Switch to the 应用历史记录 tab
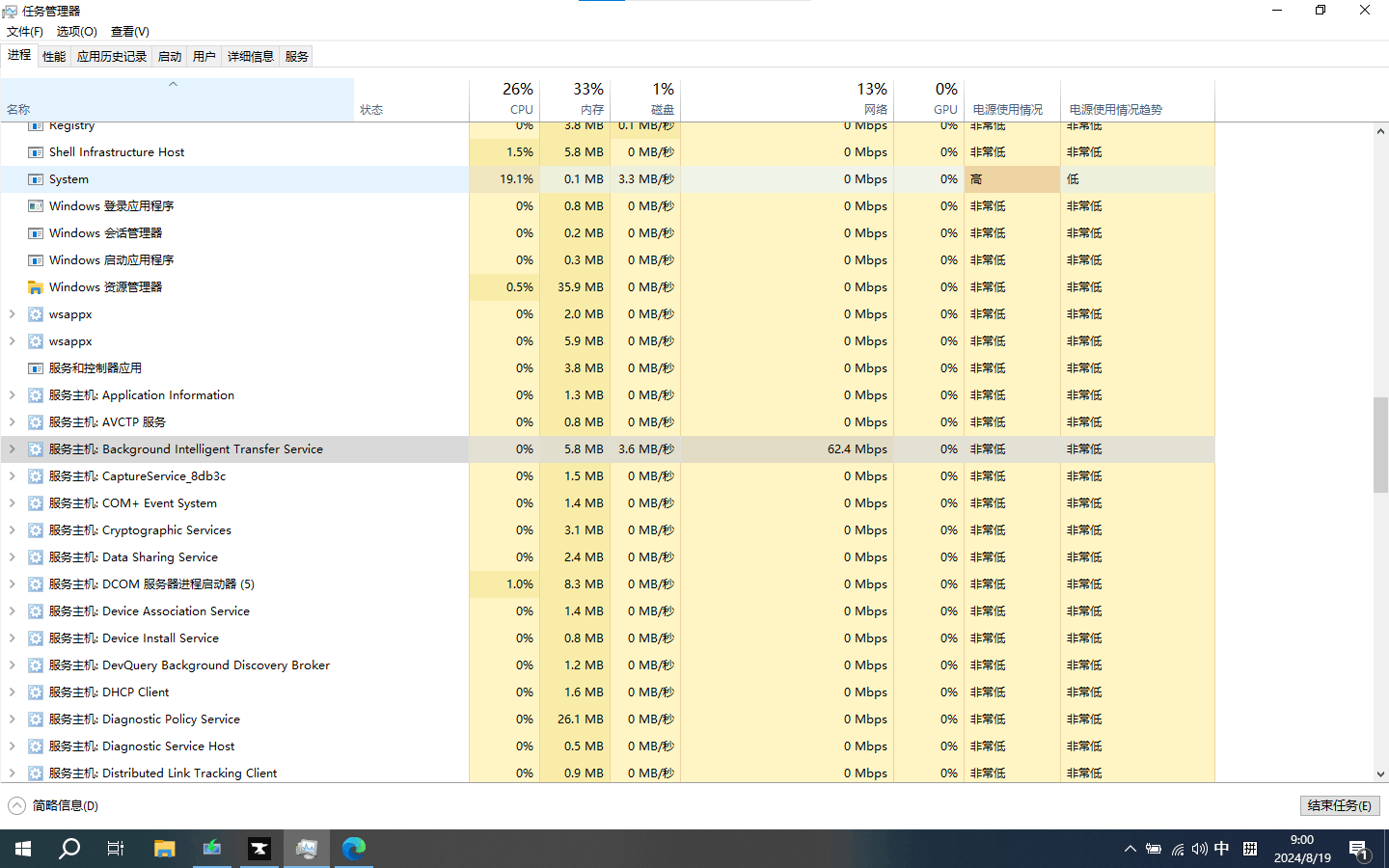The width and height of the screenshot is (1389, 868). tap(112, 57)
